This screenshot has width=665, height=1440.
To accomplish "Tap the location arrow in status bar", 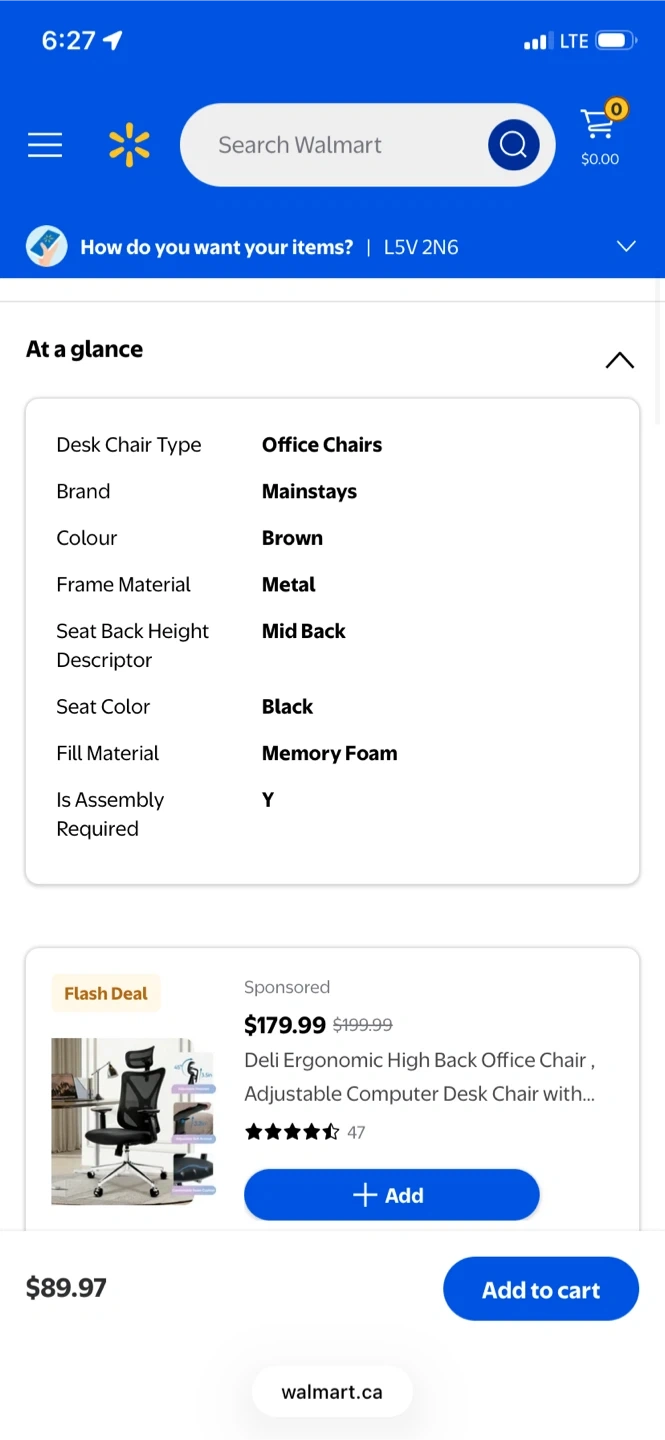I will 113,40.
